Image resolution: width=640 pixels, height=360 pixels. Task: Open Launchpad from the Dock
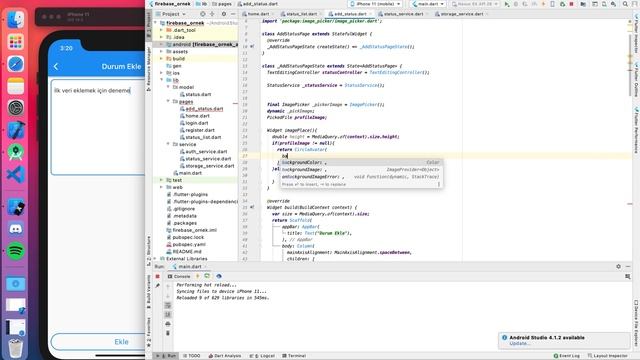16,42
